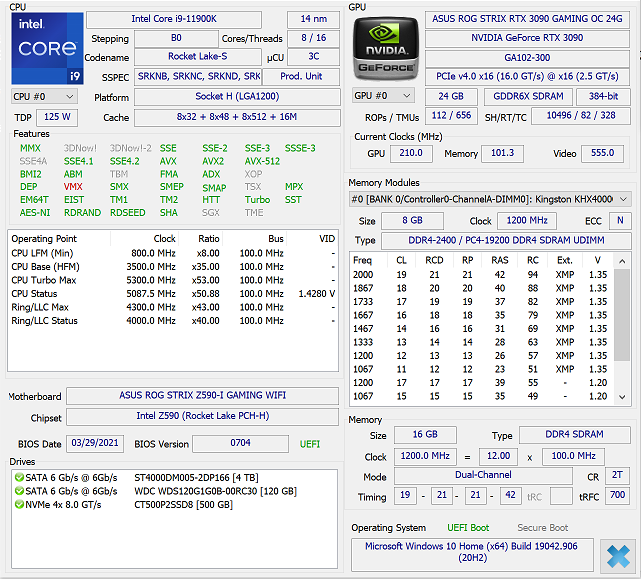This screenshot has width=641, height=579.
Task: Click the Microsoft Windows 10 Home OS field
Action: tap(472, 554)
